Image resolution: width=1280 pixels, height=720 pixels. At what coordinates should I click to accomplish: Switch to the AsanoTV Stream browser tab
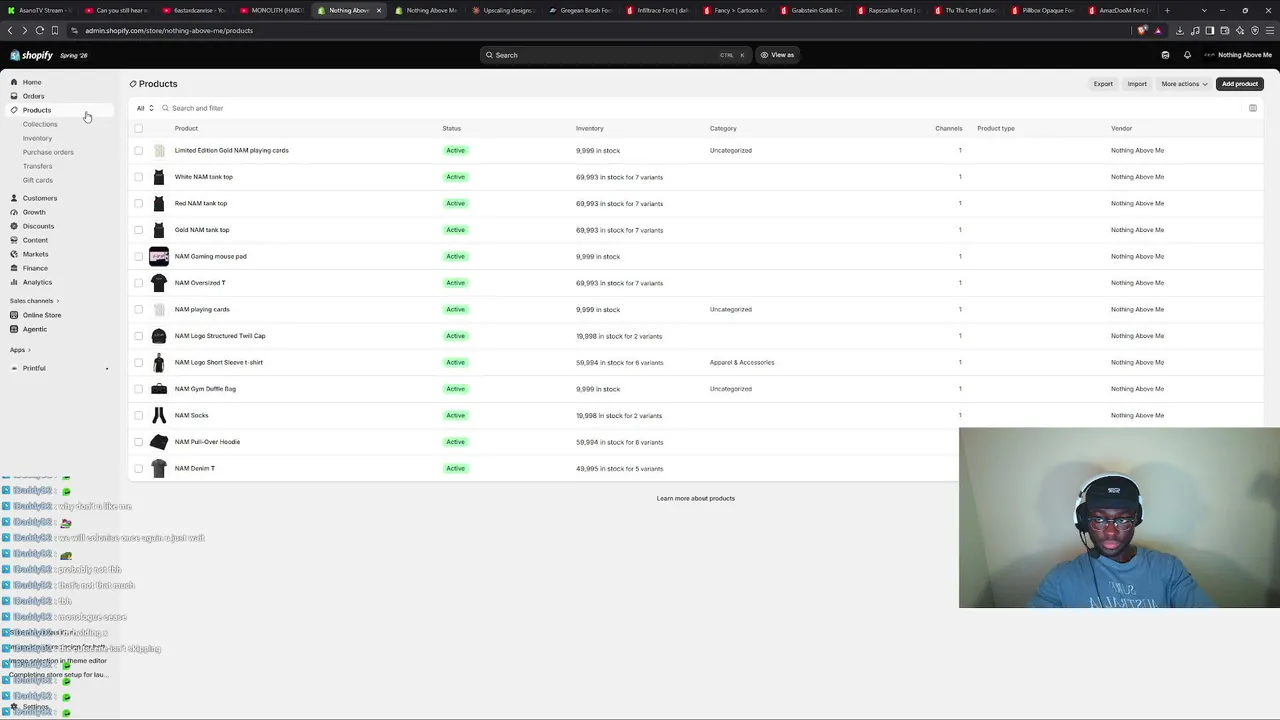[40, 10]
